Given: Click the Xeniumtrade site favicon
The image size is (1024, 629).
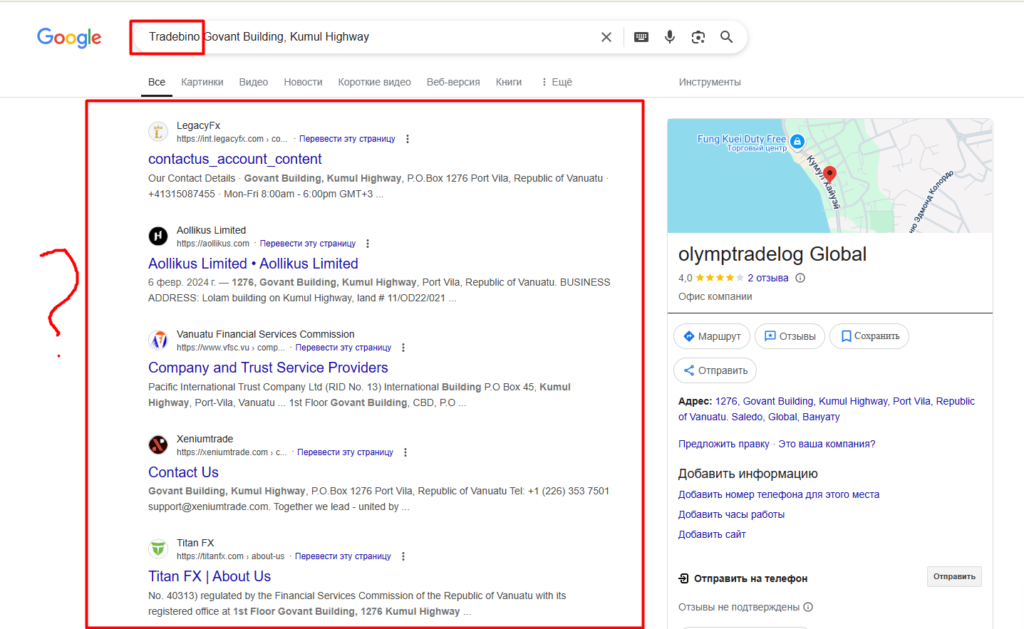Looking at the screenshot, I should (158, 445).
